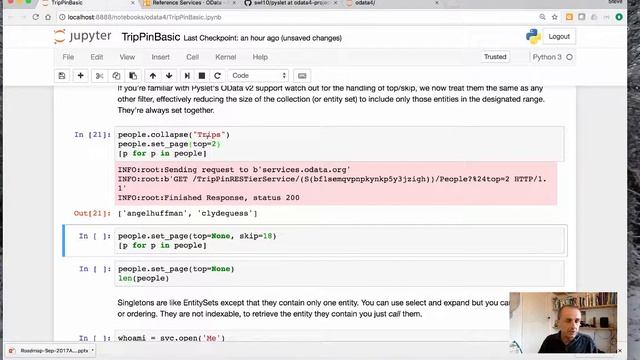Click the green profile icon in the browser

(x=619, y=17)
